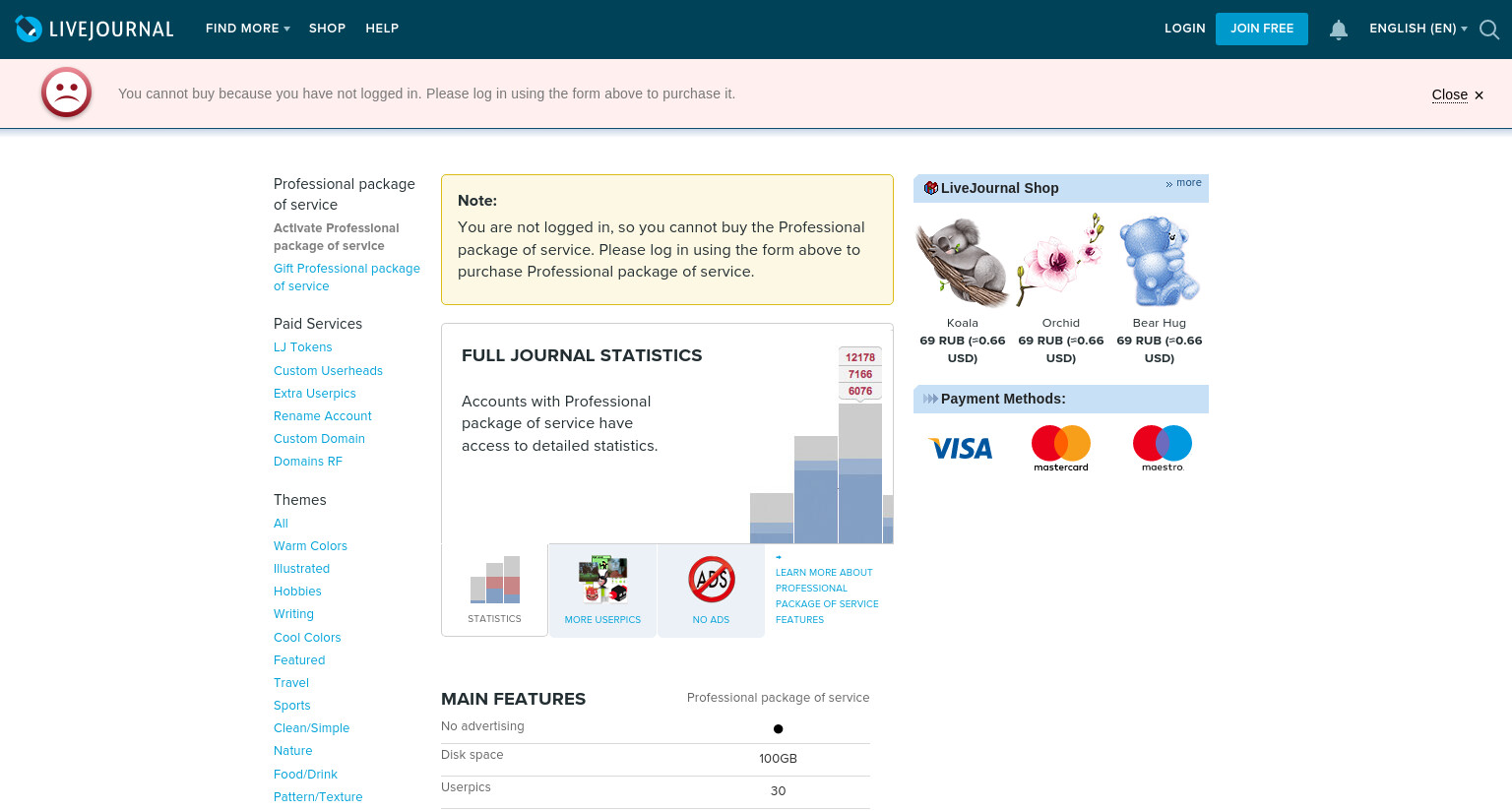Select the Nature theme category

[292, 751]
